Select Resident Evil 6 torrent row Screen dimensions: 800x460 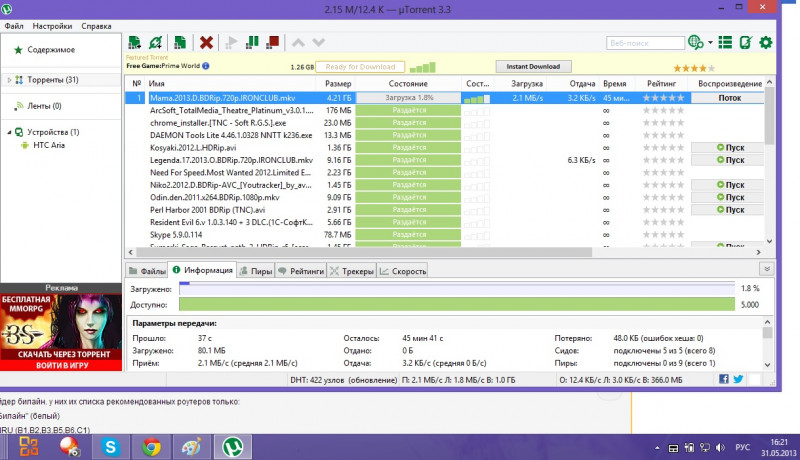(x=444, y=222)
